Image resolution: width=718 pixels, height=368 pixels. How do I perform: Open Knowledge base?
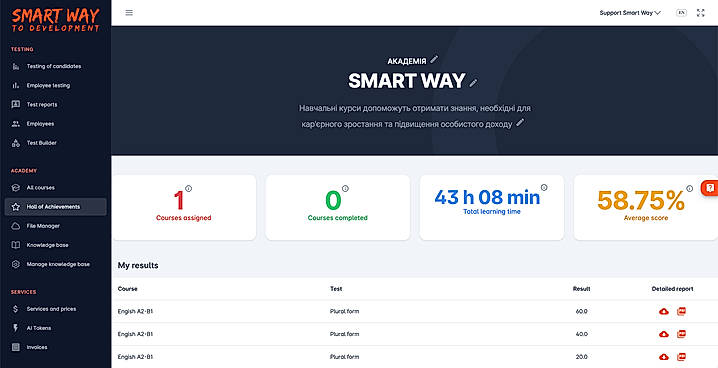click(x=47, y=245)
